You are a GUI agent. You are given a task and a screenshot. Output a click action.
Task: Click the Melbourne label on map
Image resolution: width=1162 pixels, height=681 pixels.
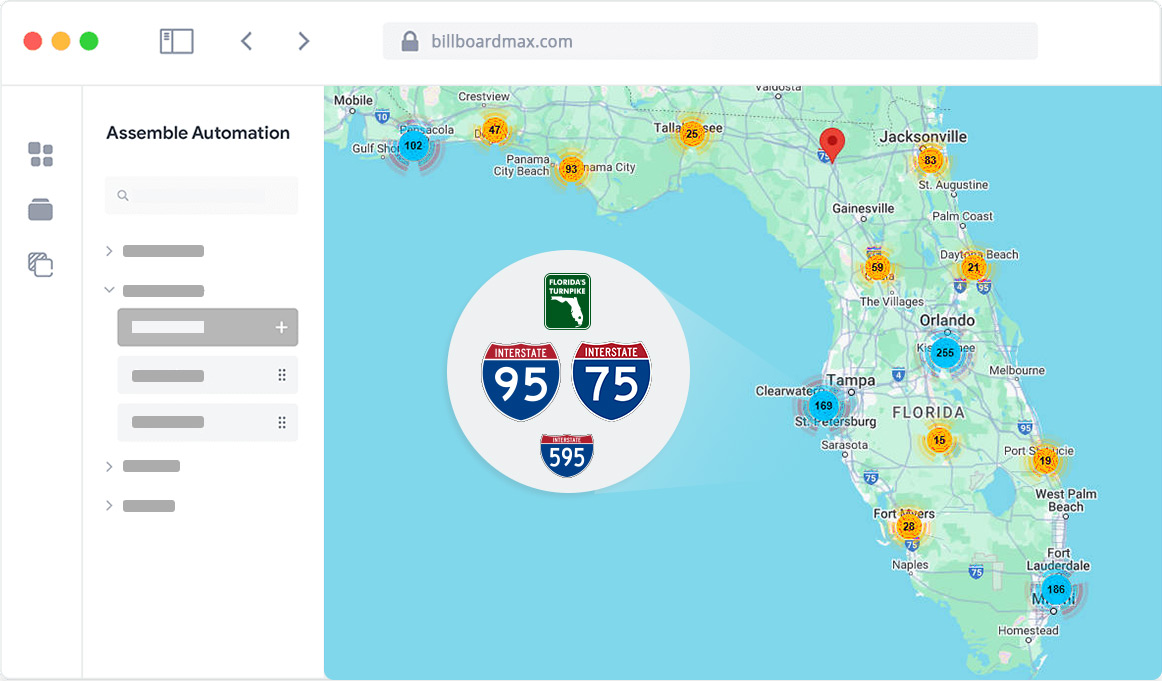pos(1017,370)
